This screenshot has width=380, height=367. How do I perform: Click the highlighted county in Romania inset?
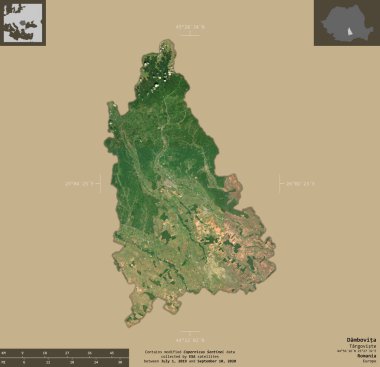click(x=350, y=32)
